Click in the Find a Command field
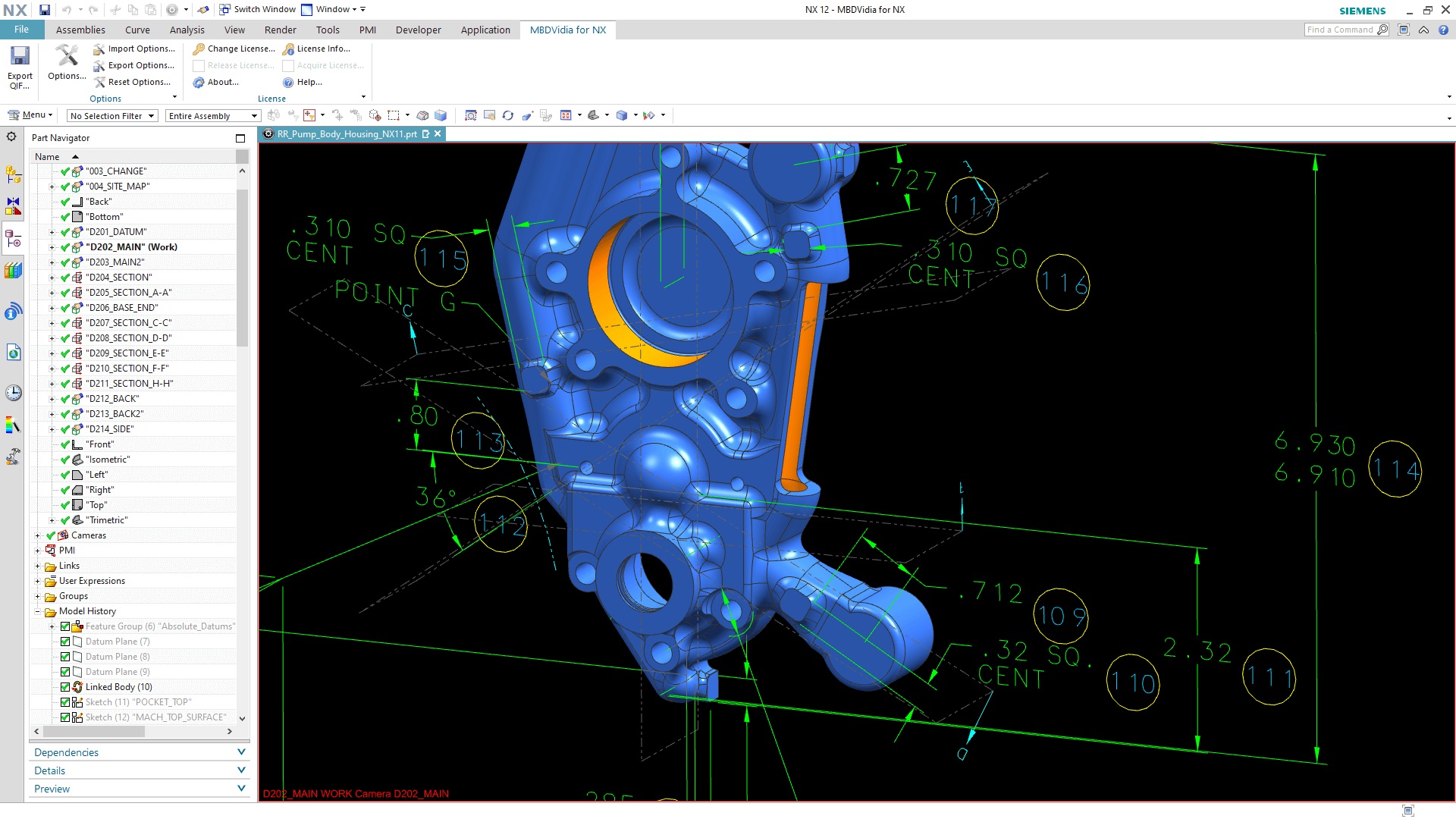 [1340, 30]
